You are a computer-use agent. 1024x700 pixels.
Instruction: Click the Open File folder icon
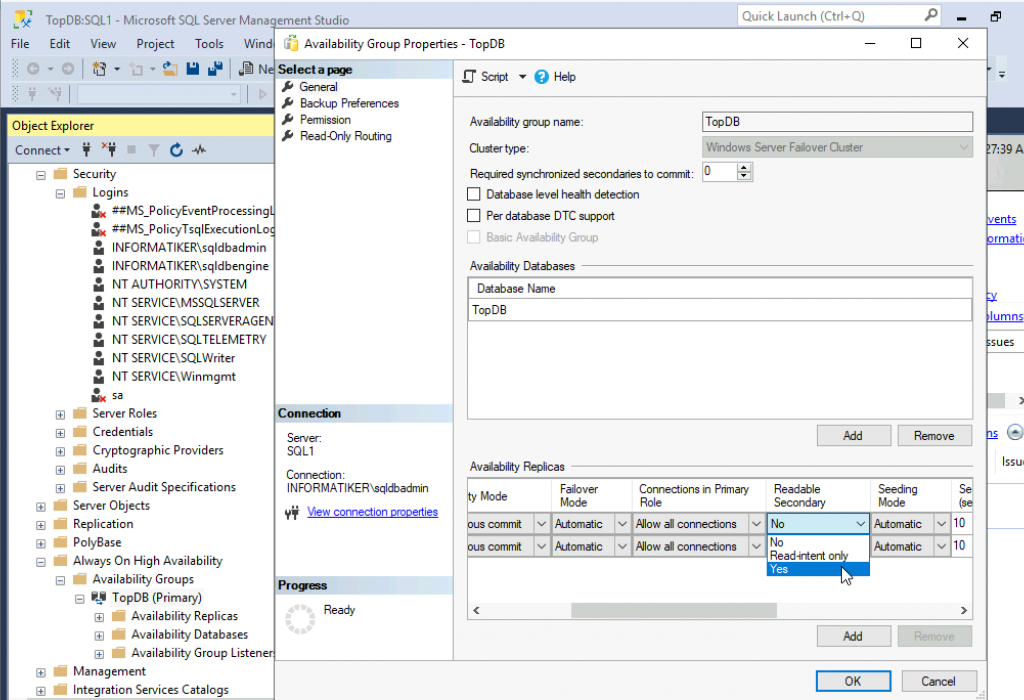point(170,69)
